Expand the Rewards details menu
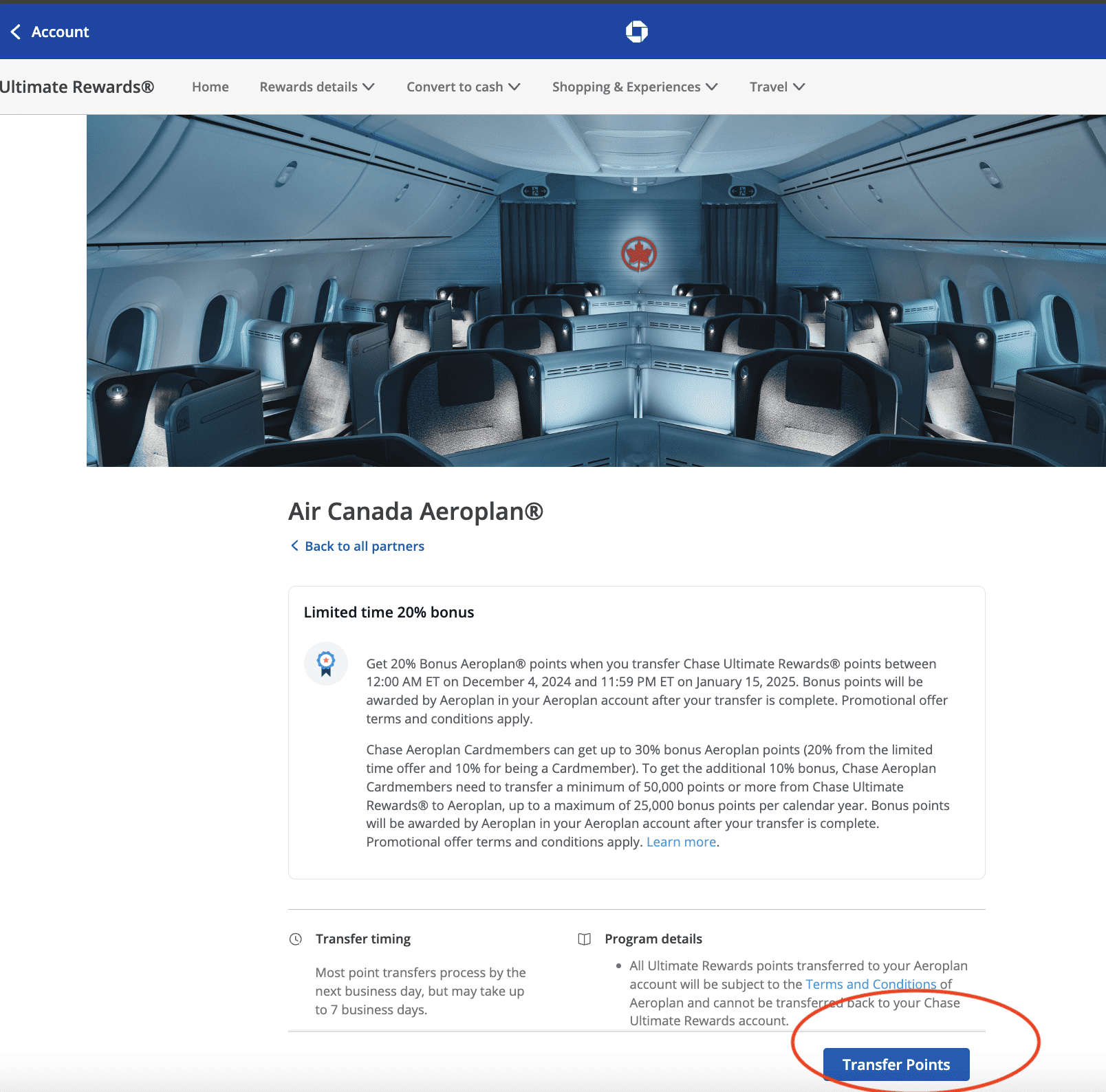Screen dimensions: 1106x1092 point(317,87)
